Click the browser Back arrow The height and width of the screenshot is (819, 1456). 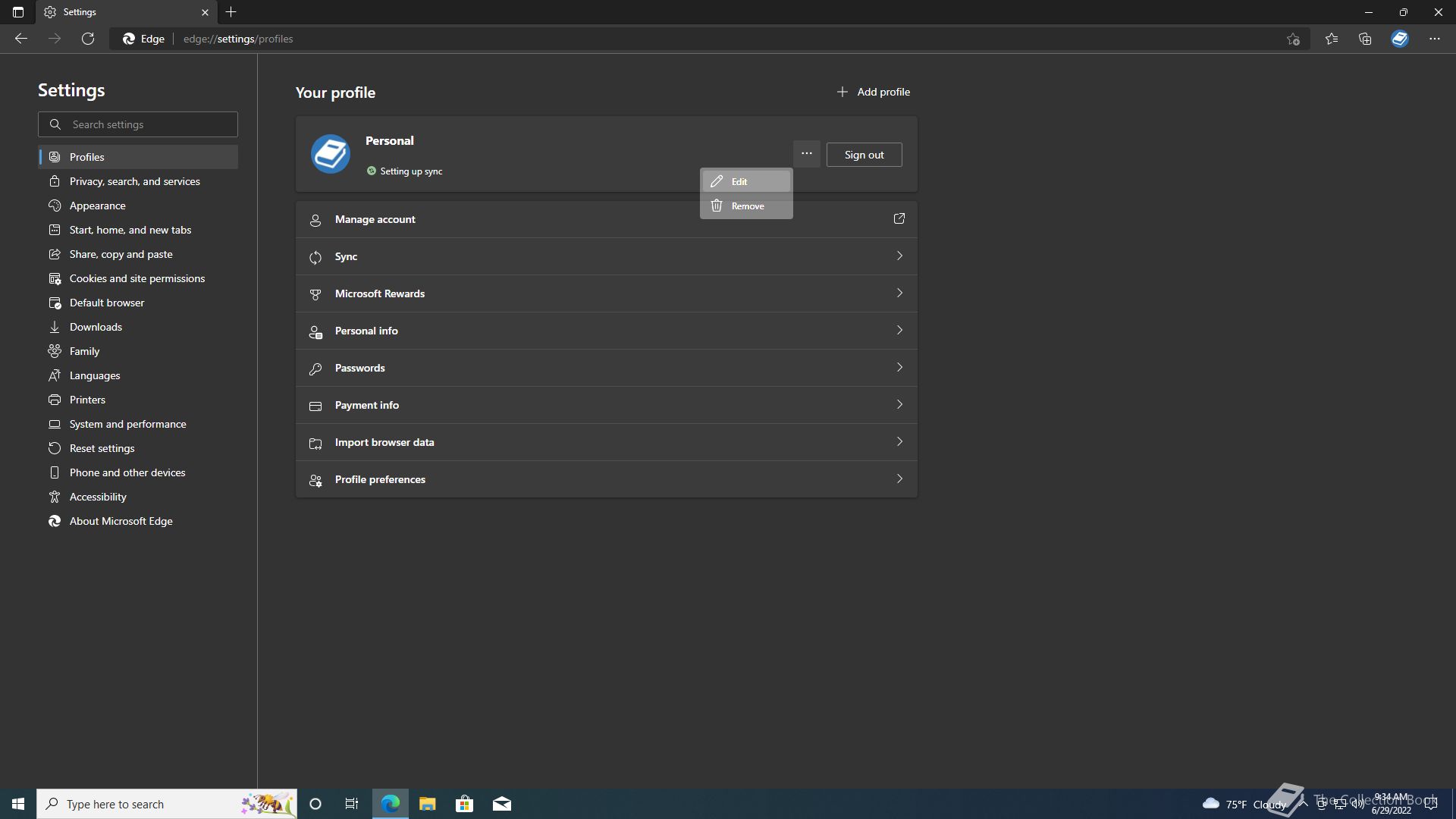click(21, 39)
